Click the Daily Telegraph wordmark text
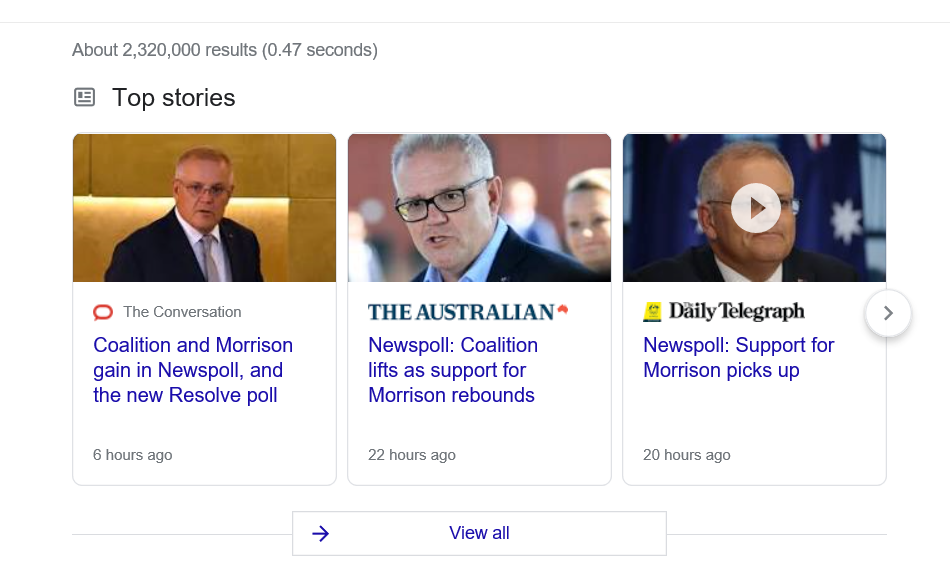 pos(736,312)
